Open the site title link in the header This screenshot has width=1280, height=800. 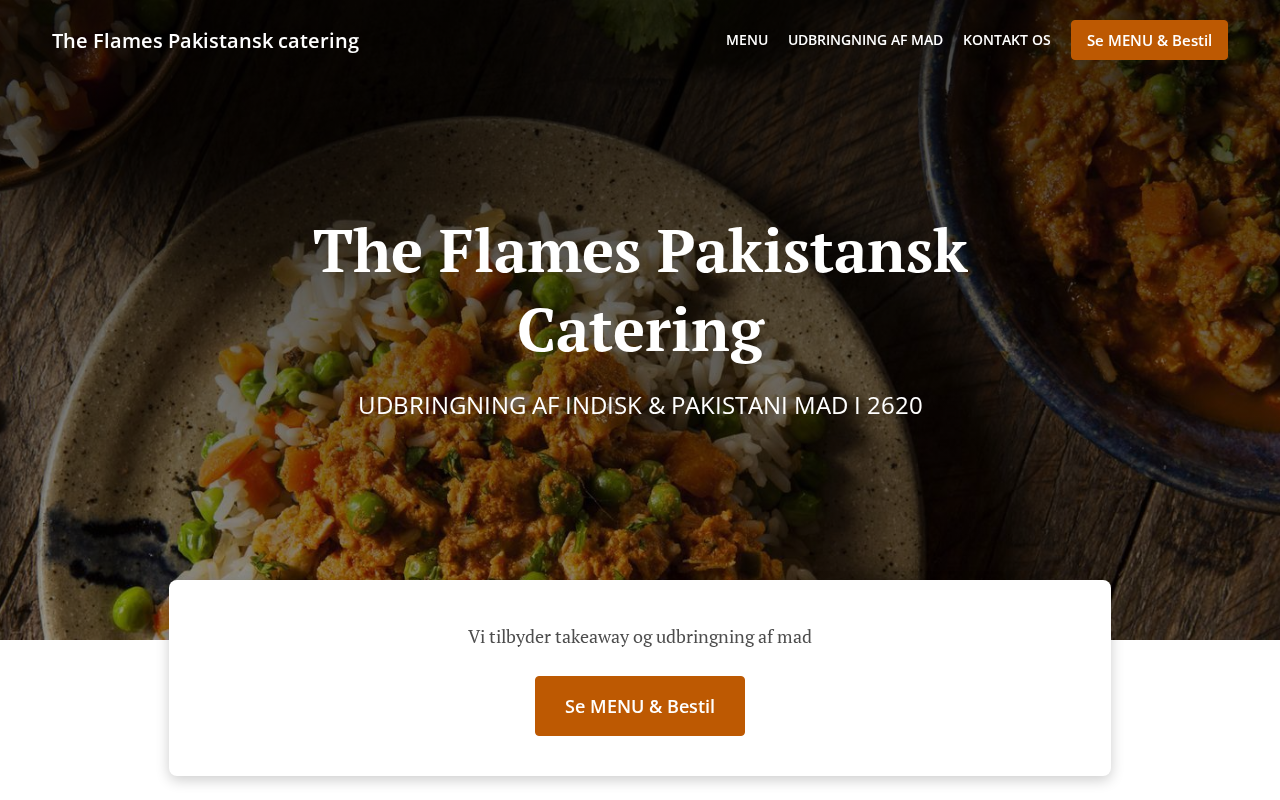tap(205, 41)
